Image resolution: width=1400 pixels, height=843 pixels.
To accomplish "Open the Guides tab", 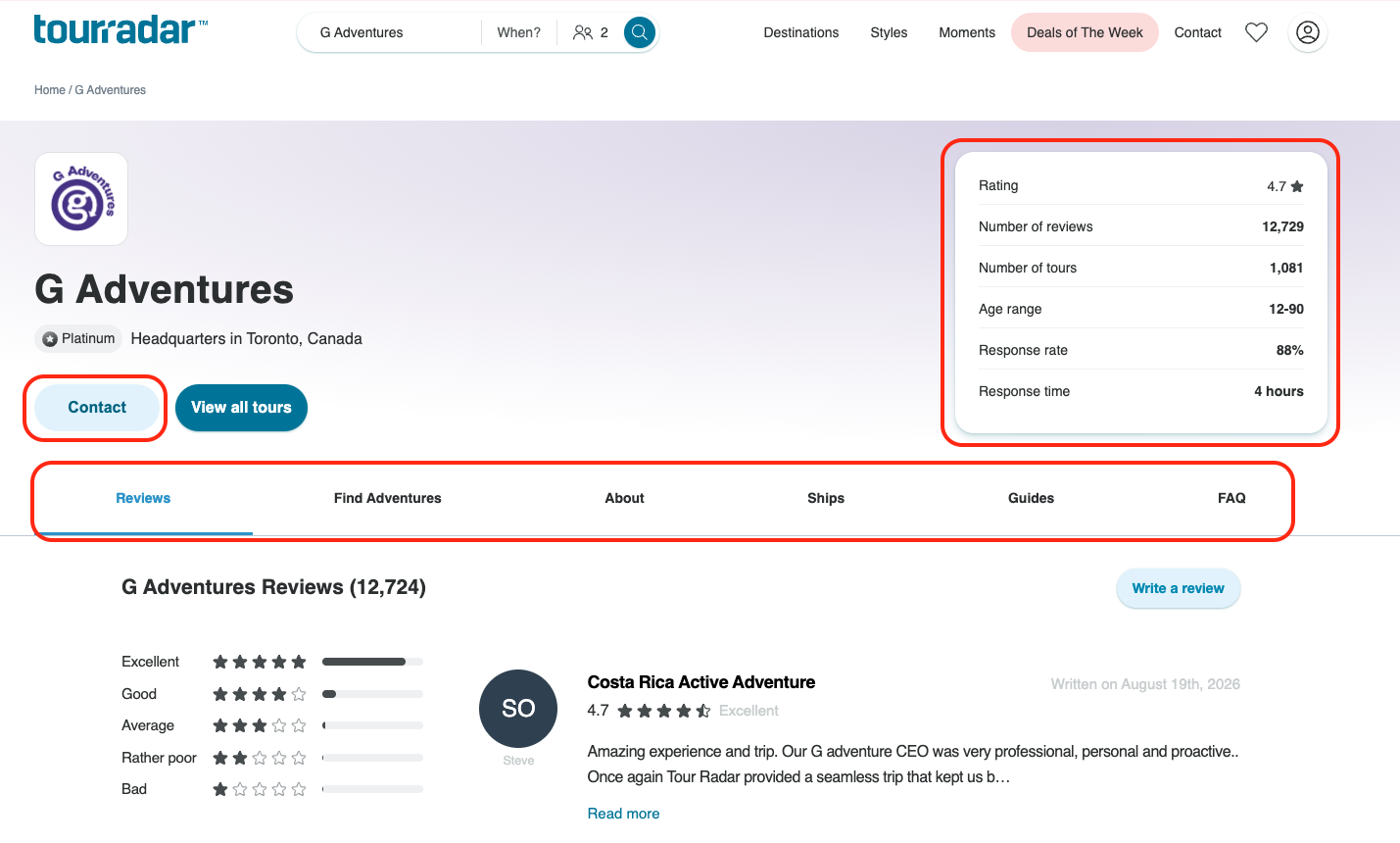I will [x=1031, y=498].
